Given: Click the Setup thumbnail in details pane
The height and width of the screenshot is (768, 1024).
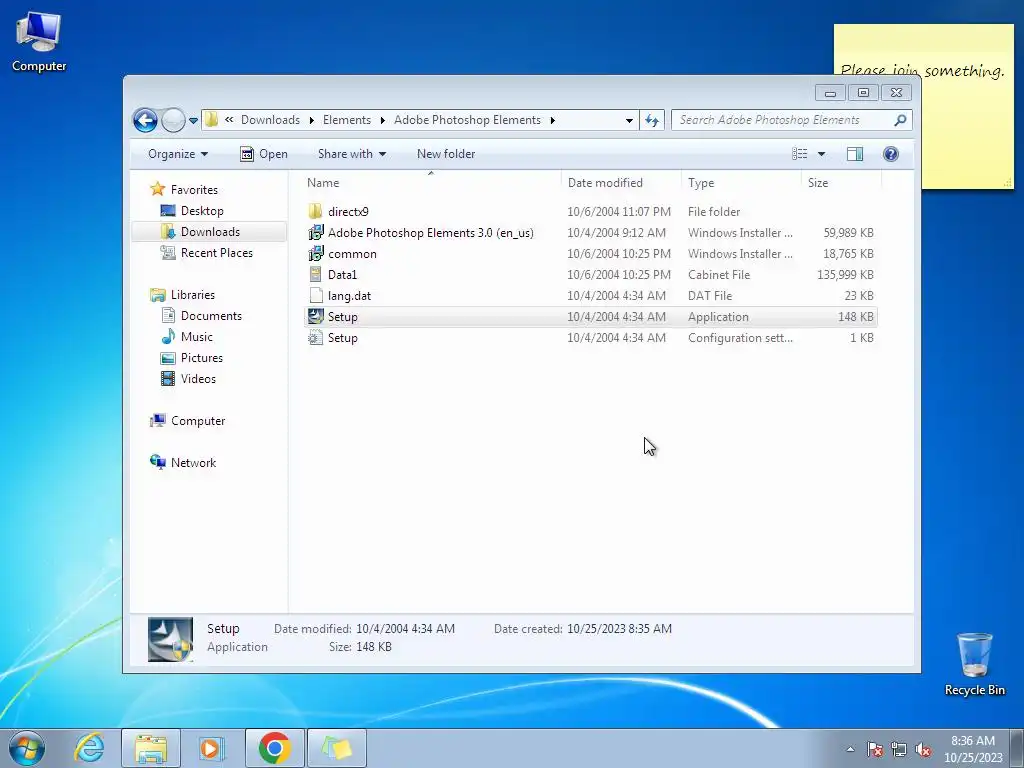Looking at the screenshot, I should coord(170,639).
